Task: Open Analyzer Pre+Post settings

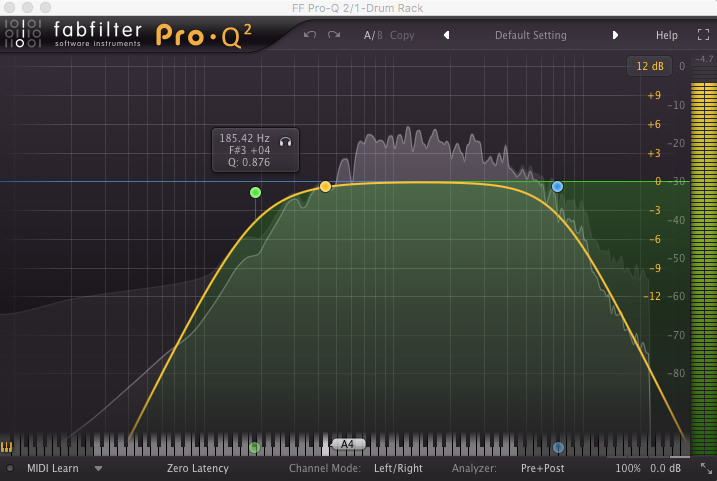Action: point(542,468)
